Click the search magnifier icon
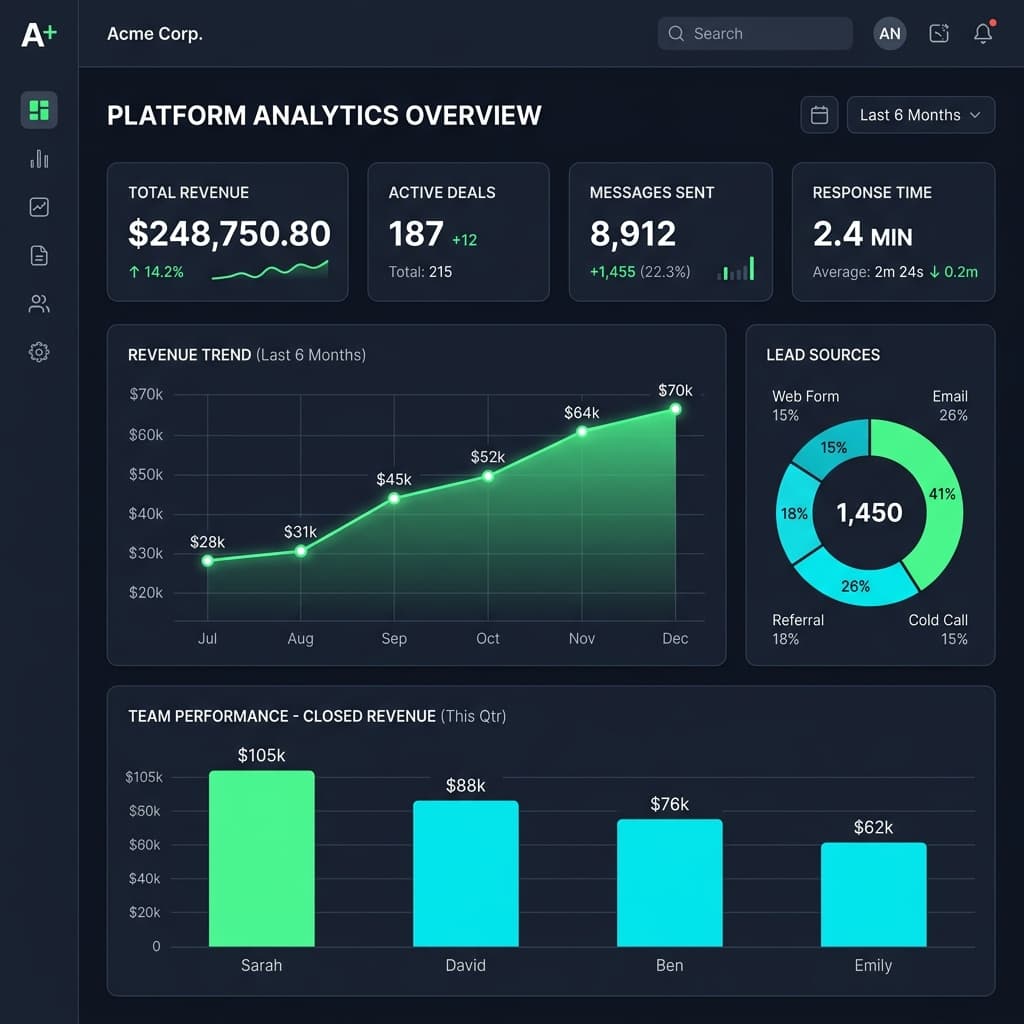Viewport: 1024px width, 1024px height. [676, 33]
